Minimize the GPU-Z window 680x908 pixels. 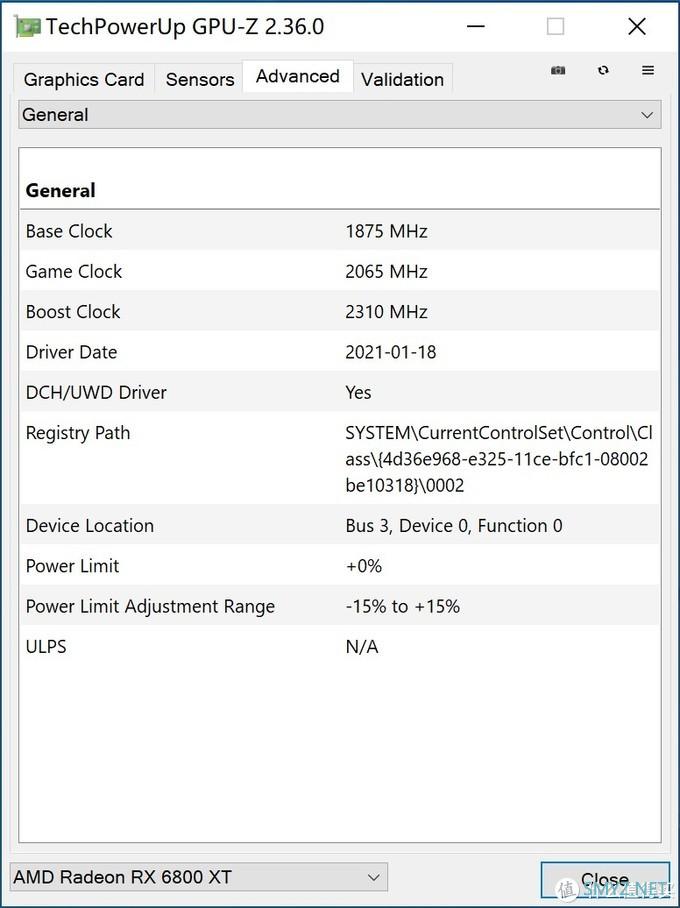pos(476,26)
